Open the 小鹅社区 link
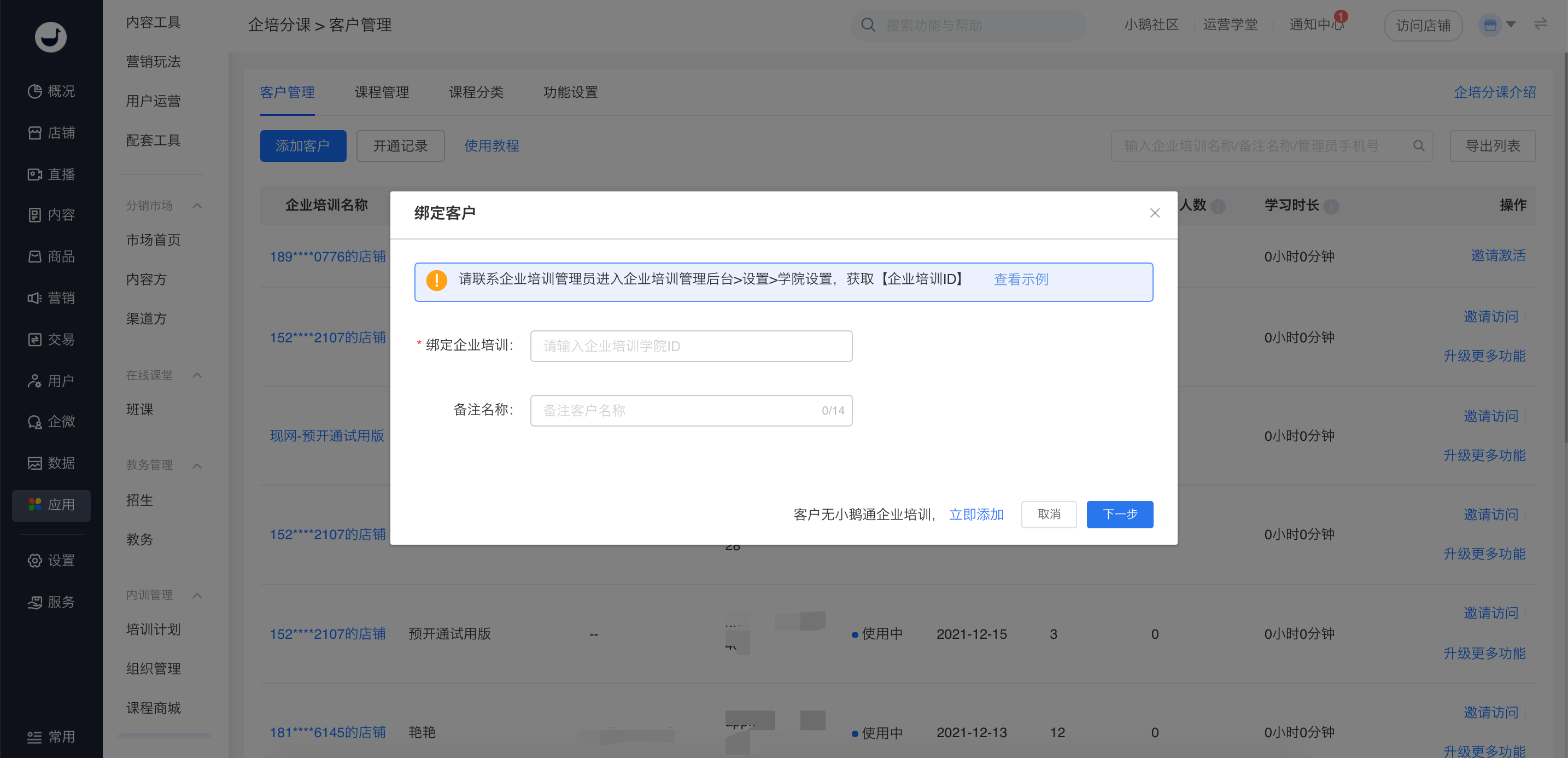1568x758 pixels. pyautogui.click(x=1151, y=25)
